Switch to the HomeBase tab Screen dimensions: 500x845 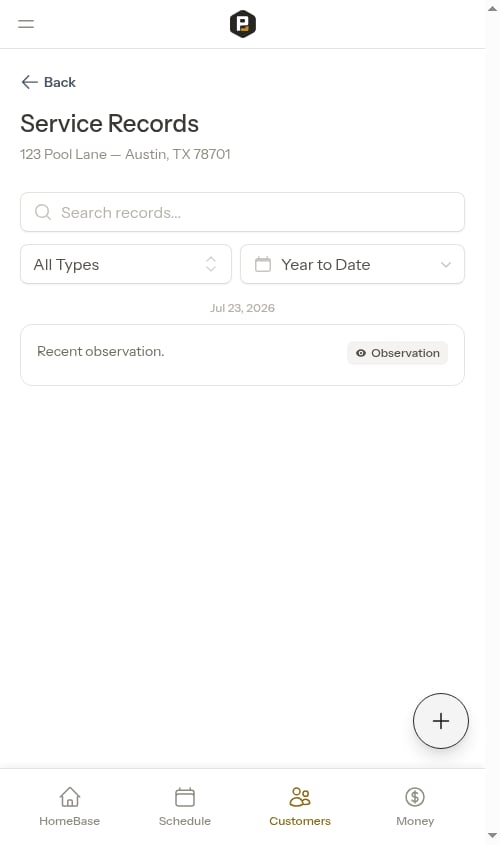pyautogui.click(x=70, y=806)
